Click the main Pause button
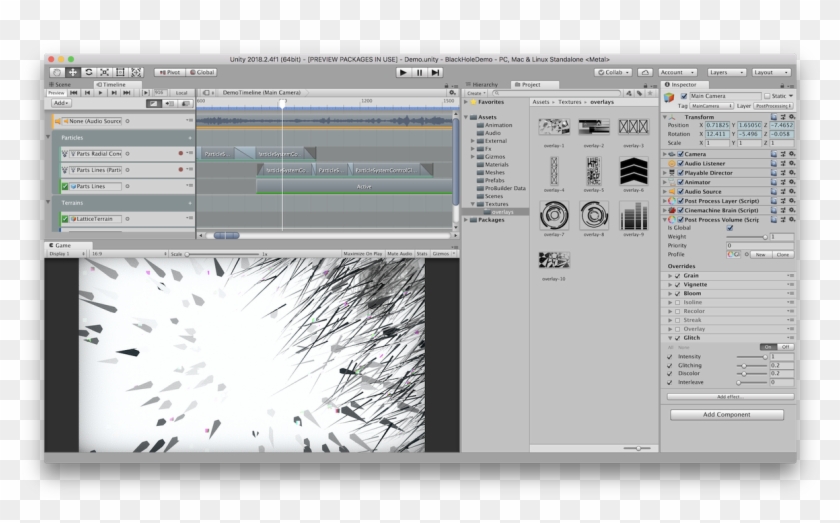This screenshot has width=840, height=523. tap(419, 72)
